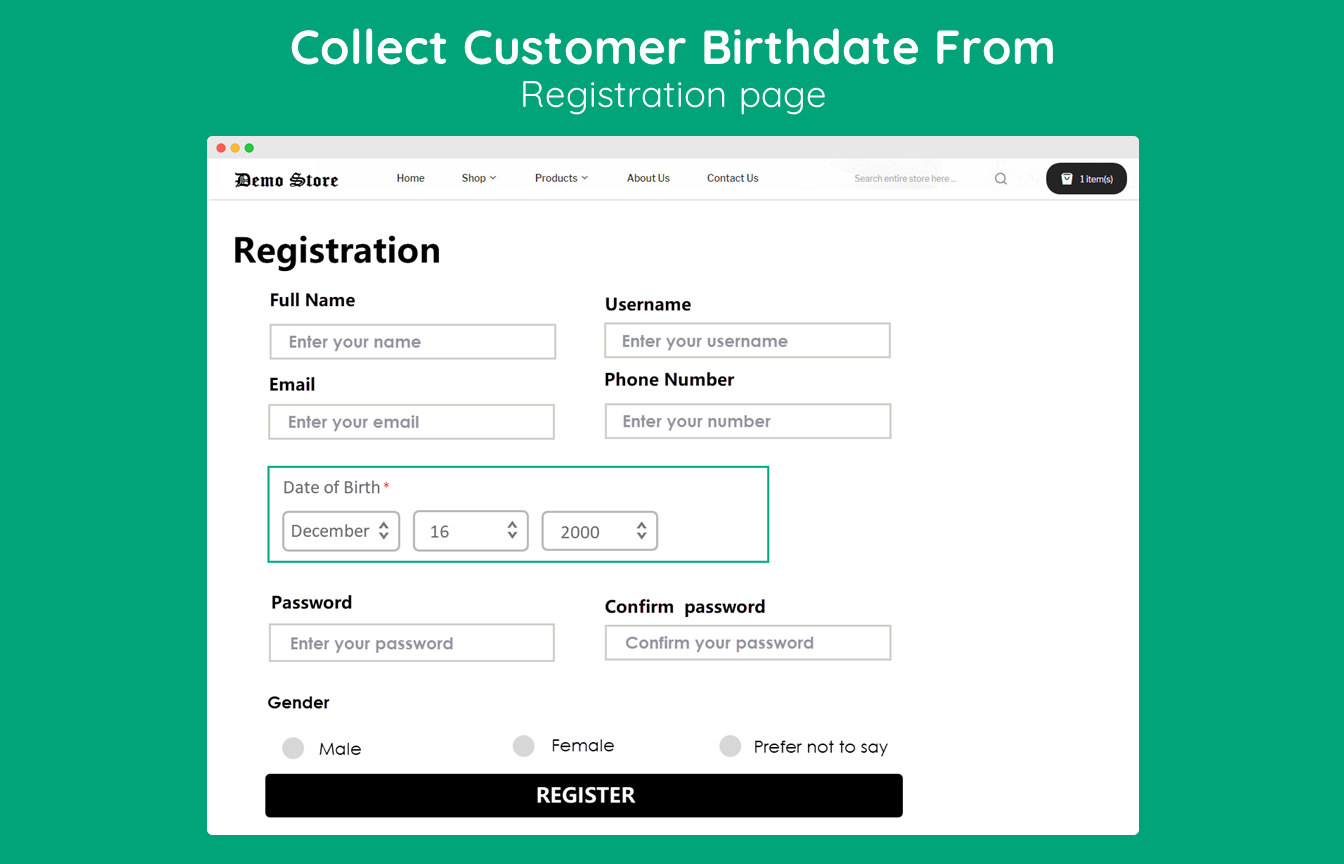Expand the Shop menu
This screenshot has height=864, width=1344.
[478, 178]
